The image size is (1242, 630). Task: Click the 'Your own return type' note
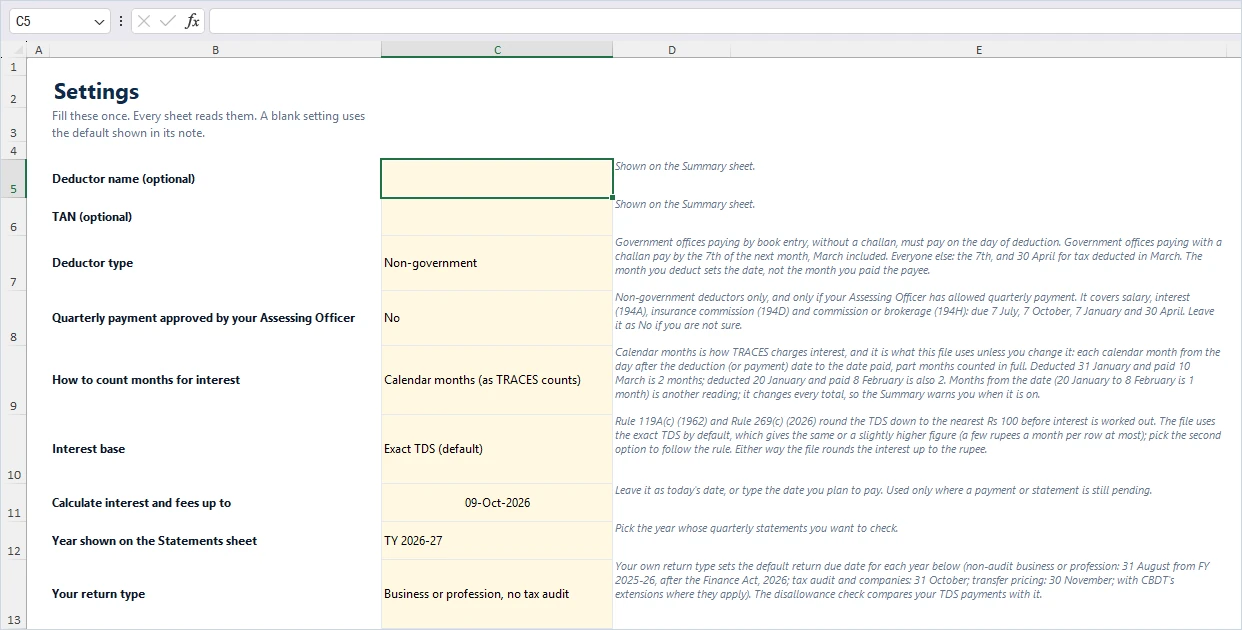tap(912, 580)
